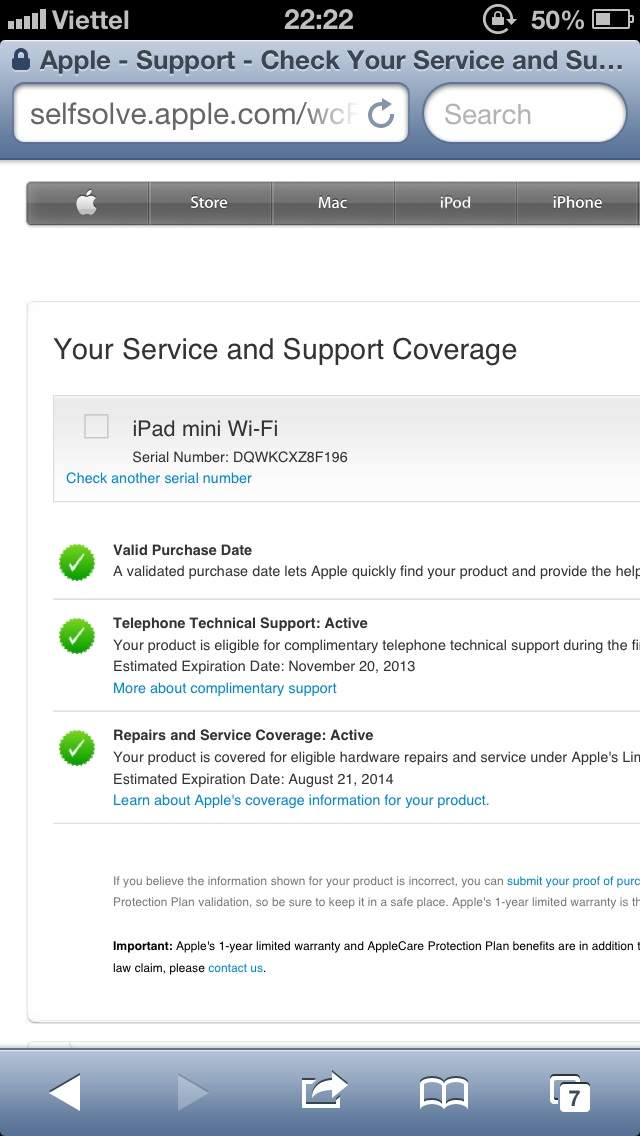Click the Important: warranty notice text
Image resolution: width=640 pixels, height=1136 pixels.
(376, 957)
